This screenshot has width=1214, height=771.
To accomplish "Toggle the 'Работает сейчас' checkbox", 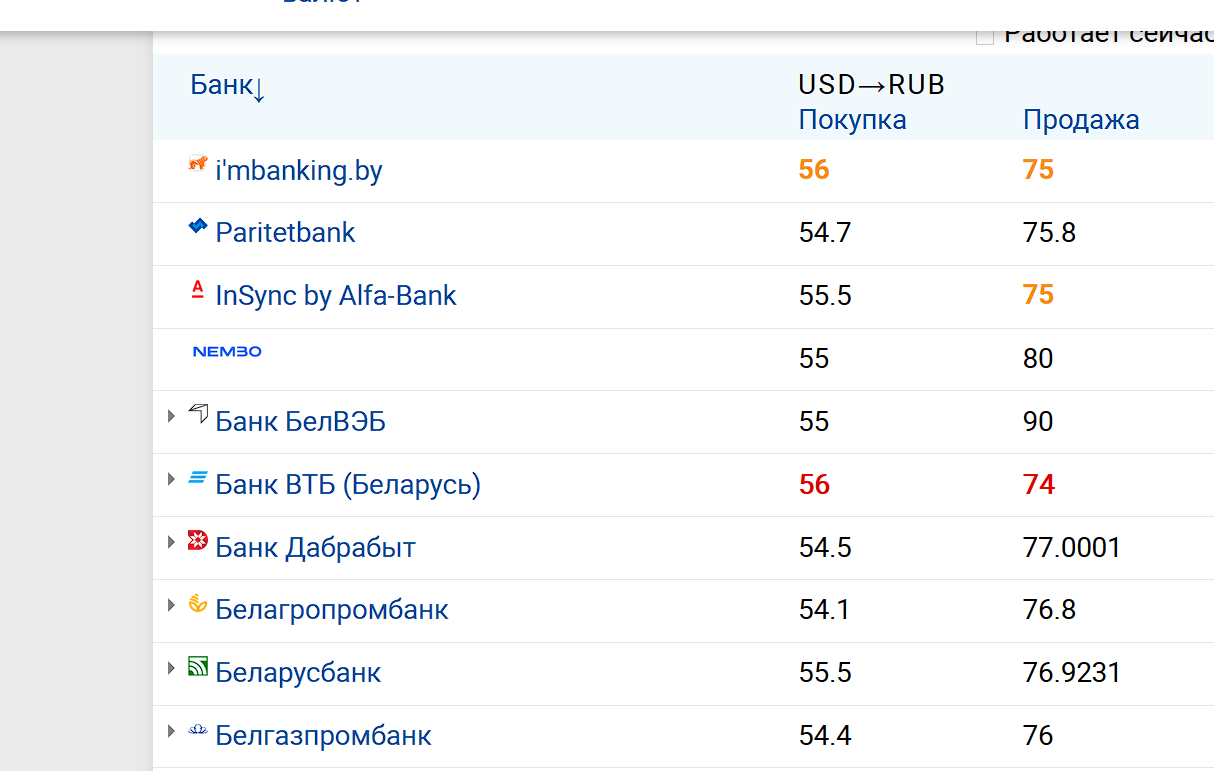I will [x=985, y=37].
